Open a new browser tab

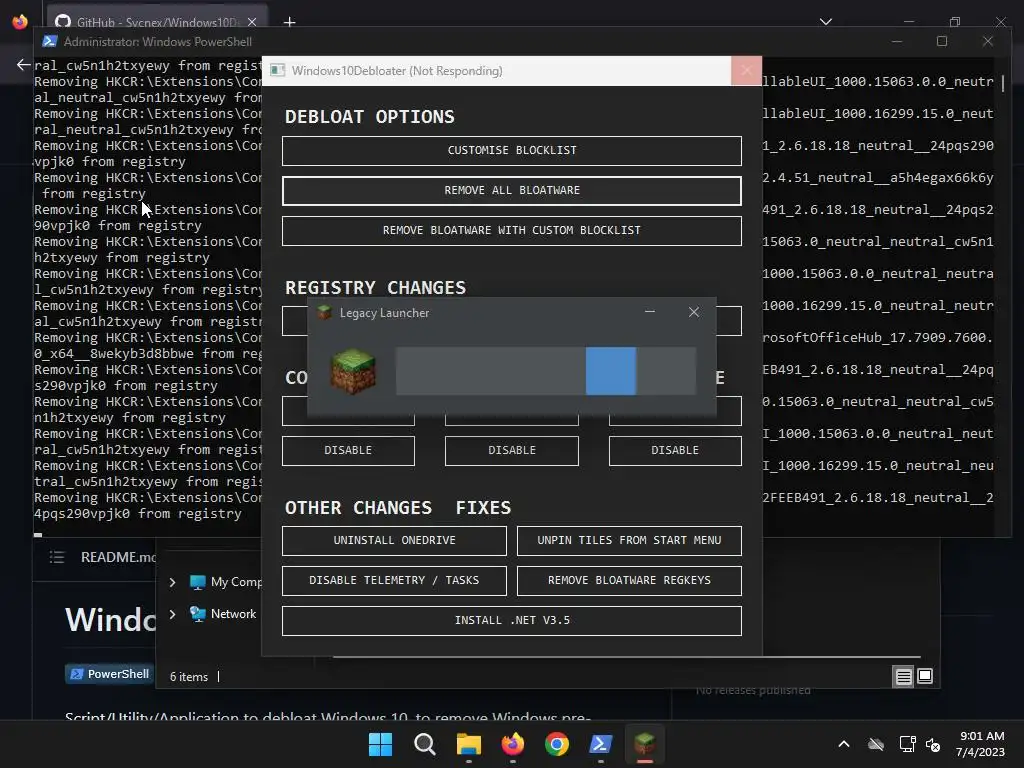pyautogui.click(x=289, y=22)
